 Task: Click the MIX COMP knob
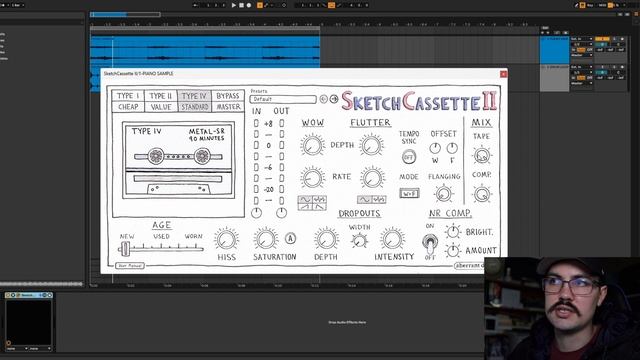pos(482,194)
